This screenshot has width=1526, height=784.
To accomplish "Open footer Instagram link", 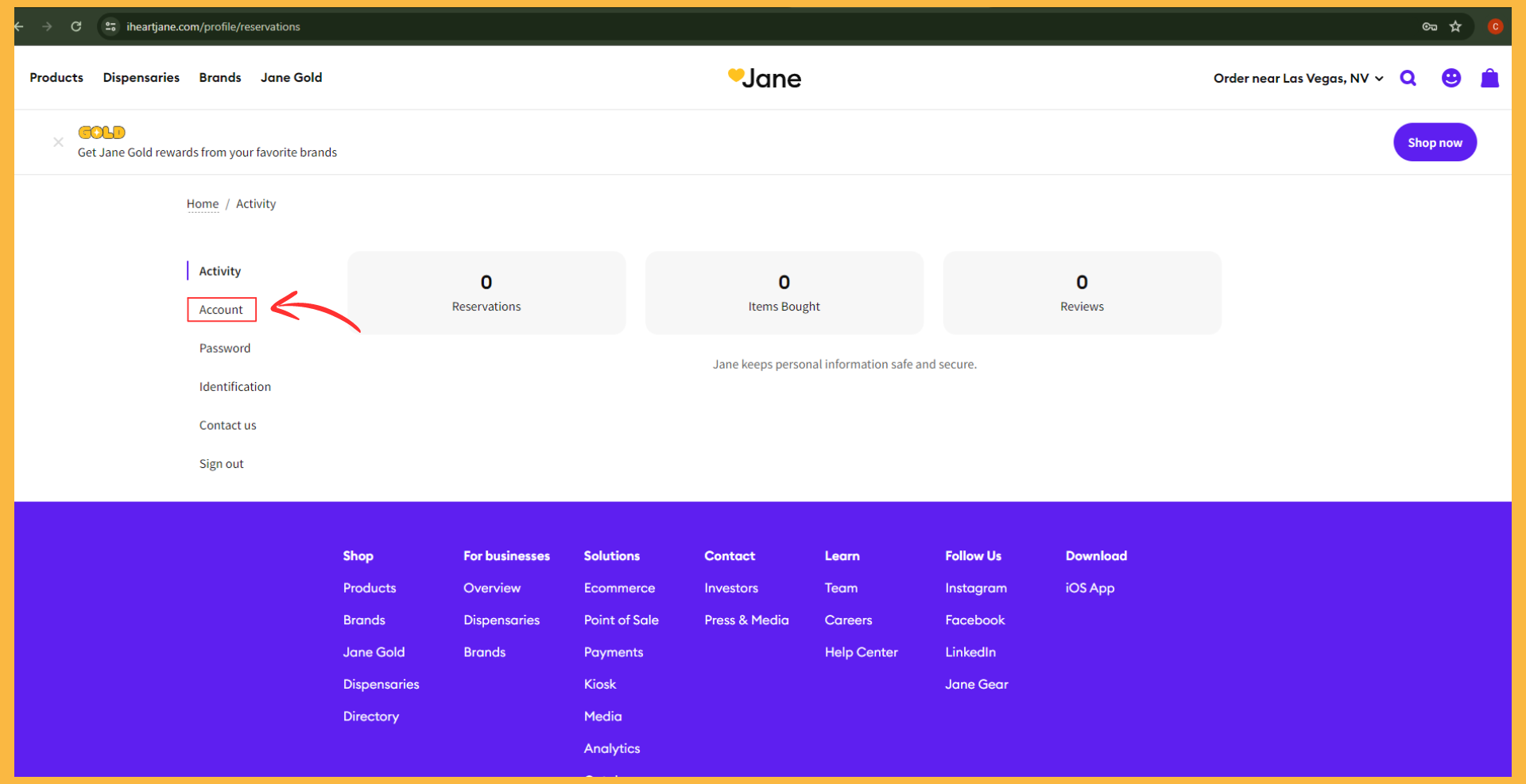I will tap(976, 588).
